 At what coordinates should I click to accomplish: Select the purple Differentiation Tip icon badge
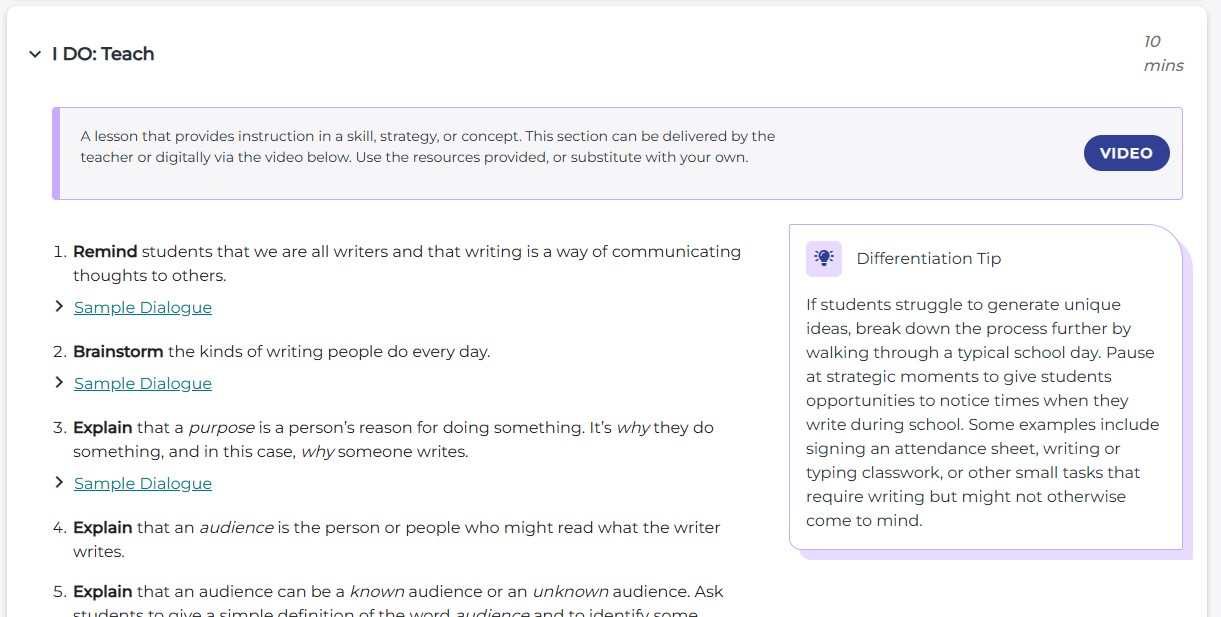823,258
